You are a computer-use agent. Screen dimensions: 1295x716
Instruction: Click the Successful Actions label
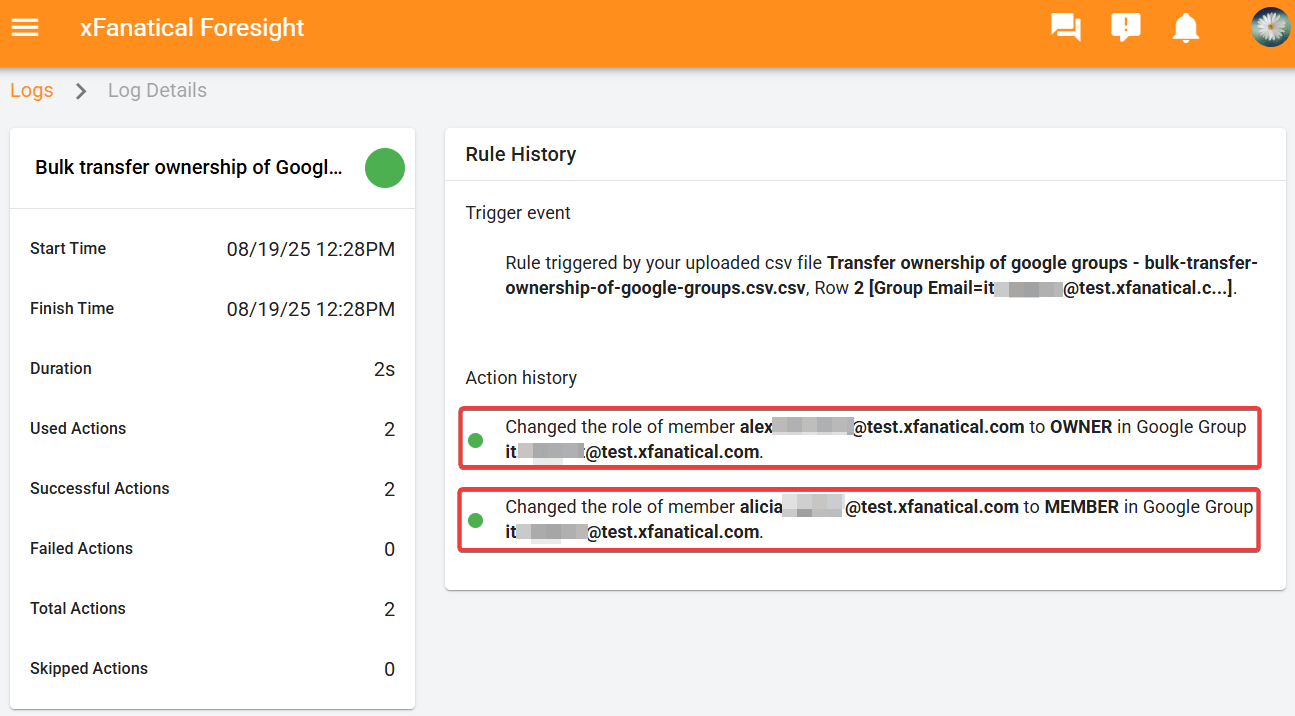point(100,489)
